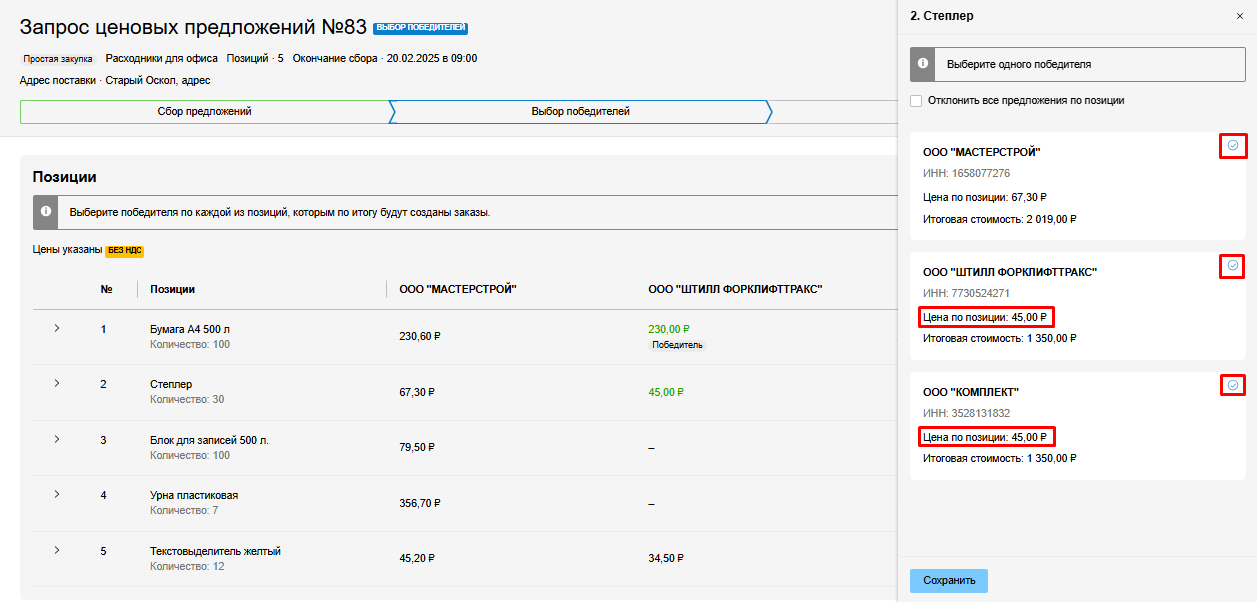
Task: Close the Степлер side panel
Action: click(x=1240, y=16)
